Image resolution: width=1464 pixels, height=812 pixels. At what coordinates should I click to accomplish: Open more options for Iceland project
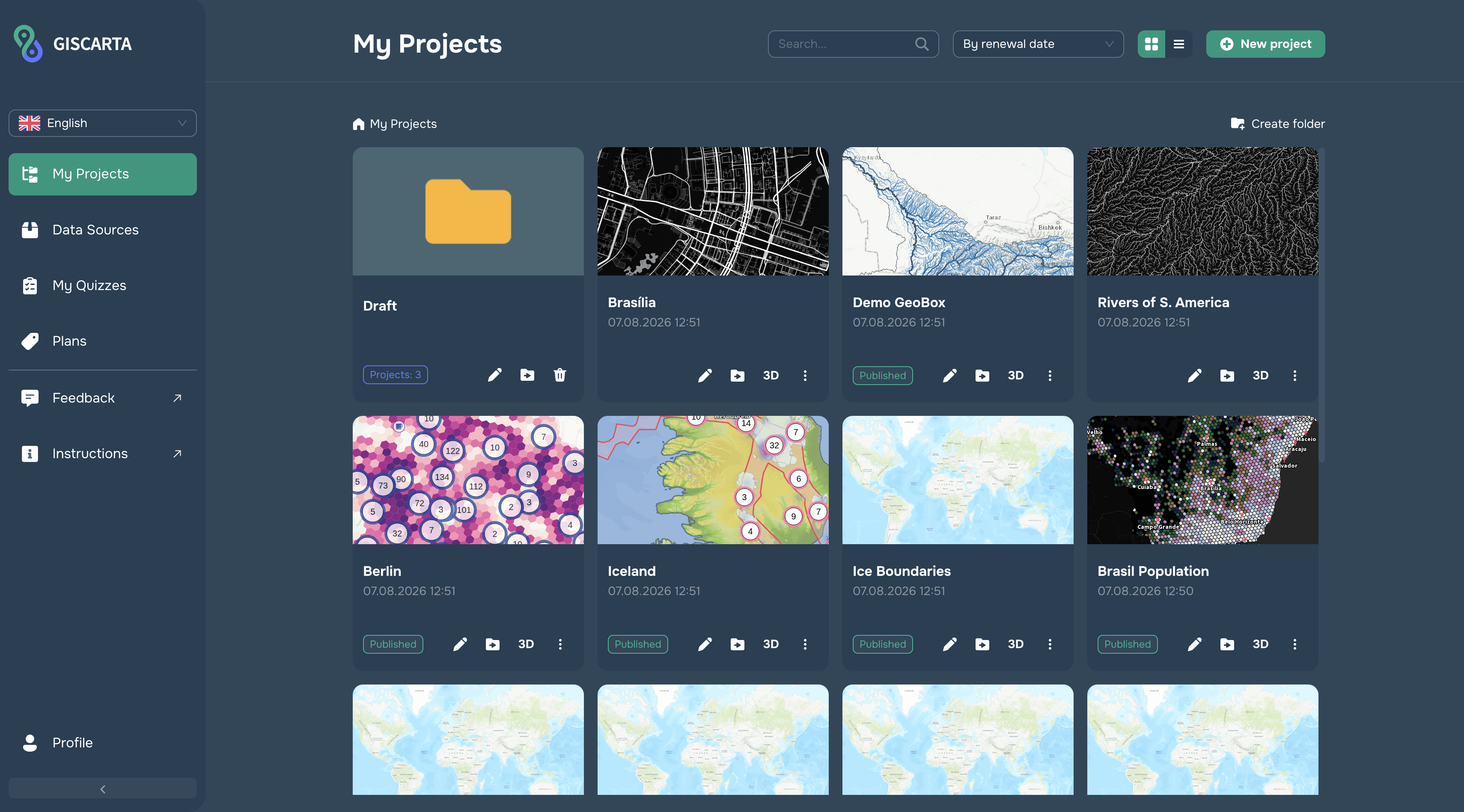tap(805, 644)
